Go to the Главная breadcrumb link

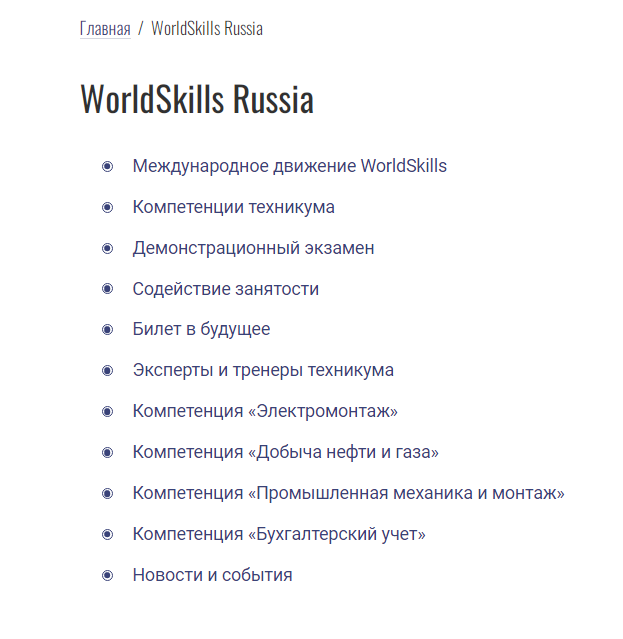(x=105, y=29)
